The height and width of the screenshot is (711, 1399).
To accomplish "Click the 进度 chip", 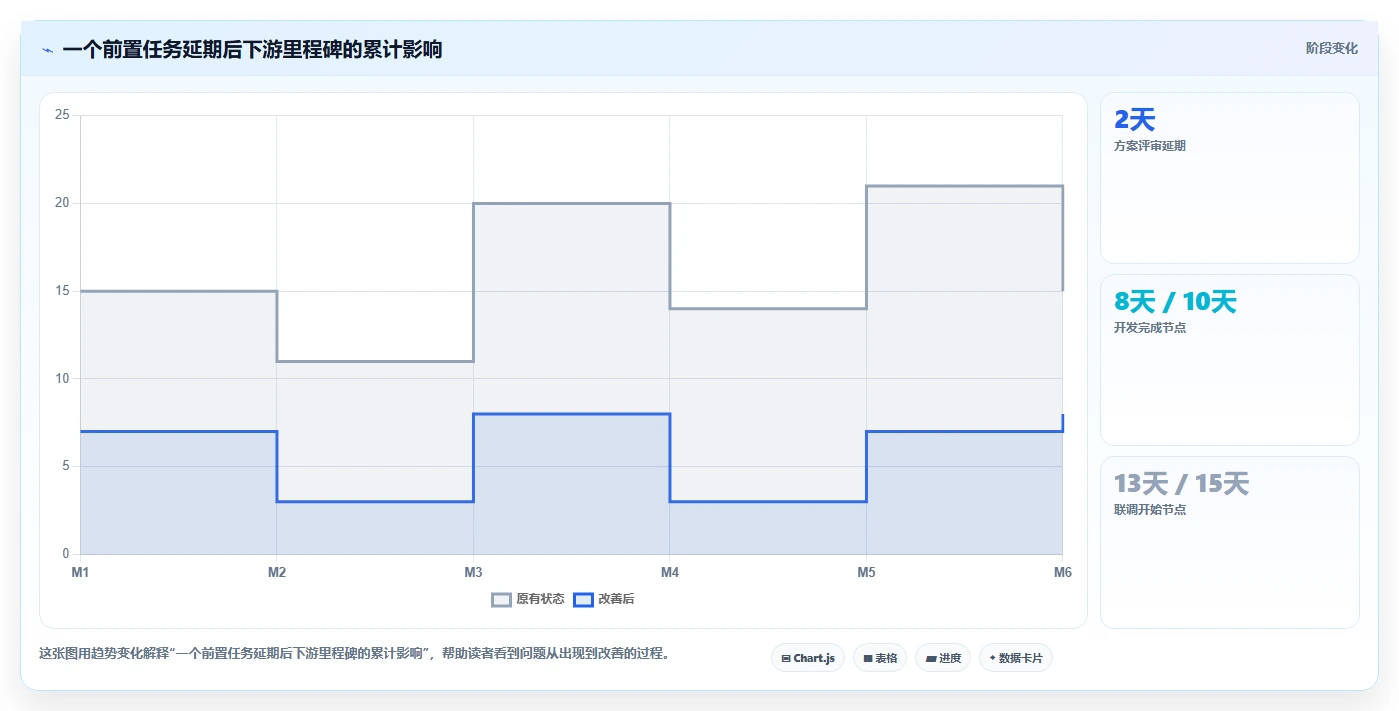I will [x=943, y=658].
